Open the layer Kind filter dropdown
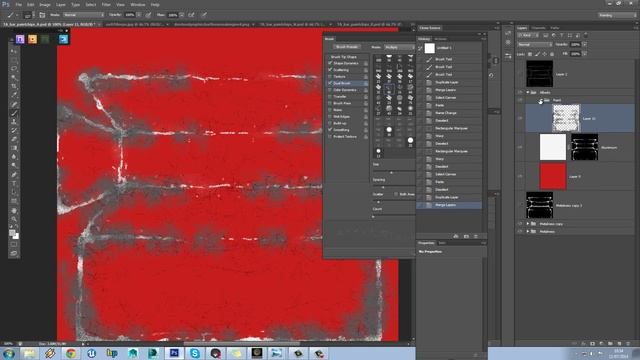 click(529, 36)
